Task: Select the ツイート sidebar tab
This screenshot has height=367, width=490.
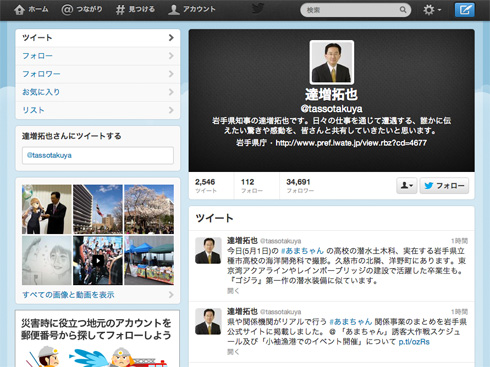Action: coord(98,38)
